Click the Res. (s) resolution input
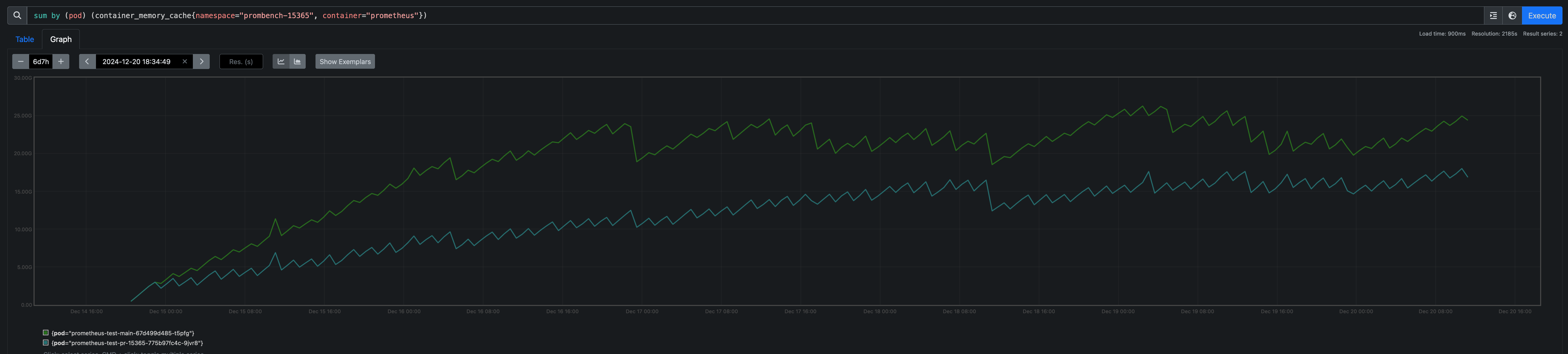1568x354 pixels. click(240, 61)
